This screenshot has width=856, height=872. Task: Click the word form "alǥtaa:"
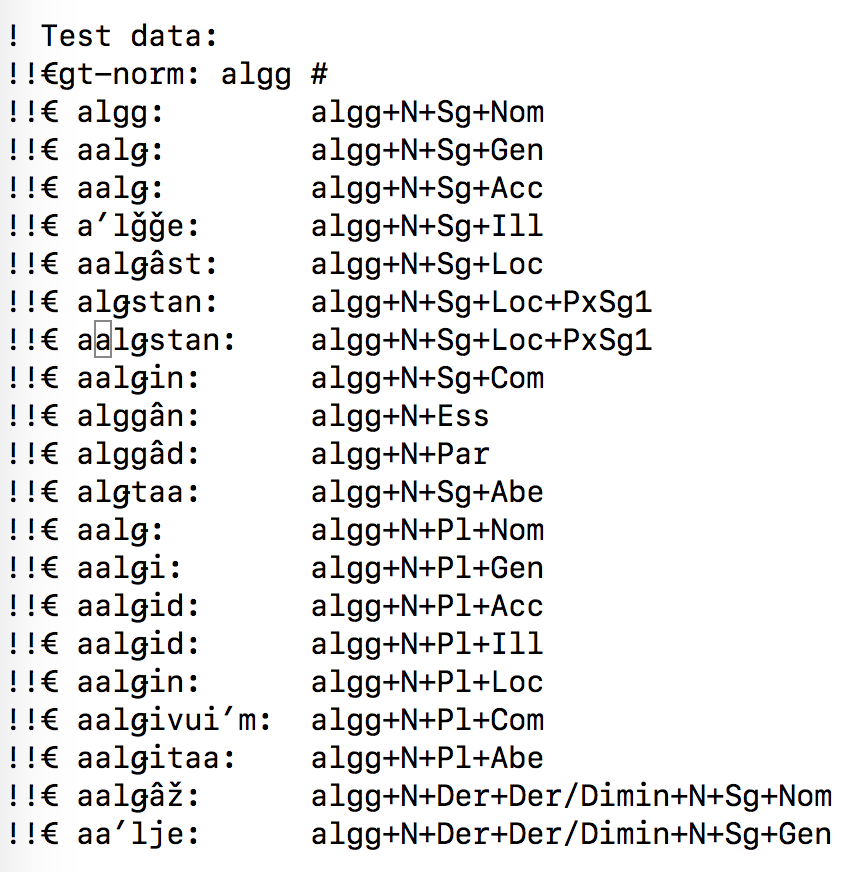(x=137, y=492)
